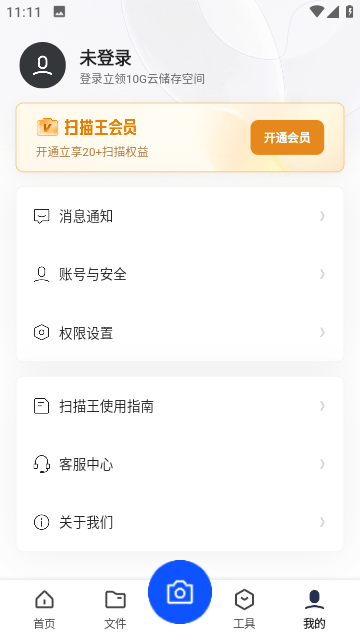This screenshot has height=640, width=360.
Task: Open the 扫描王会员 membership banner
Action: (180, 137)
